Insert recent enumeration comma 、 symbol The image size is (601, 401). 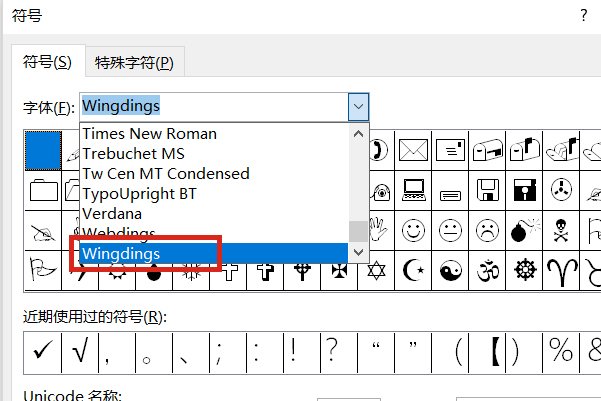click(x=191, y=353)
